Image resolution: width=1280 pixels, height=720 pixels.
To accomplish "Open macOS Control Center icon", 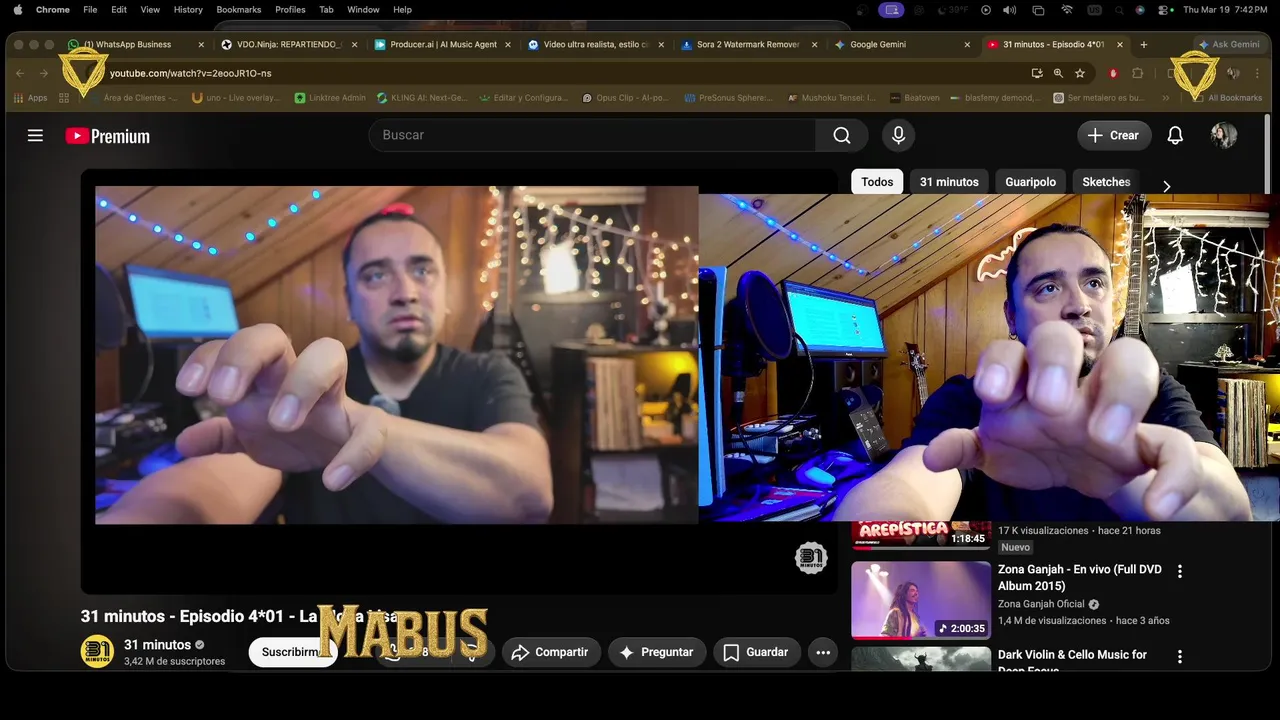I will click(1164, 9).
